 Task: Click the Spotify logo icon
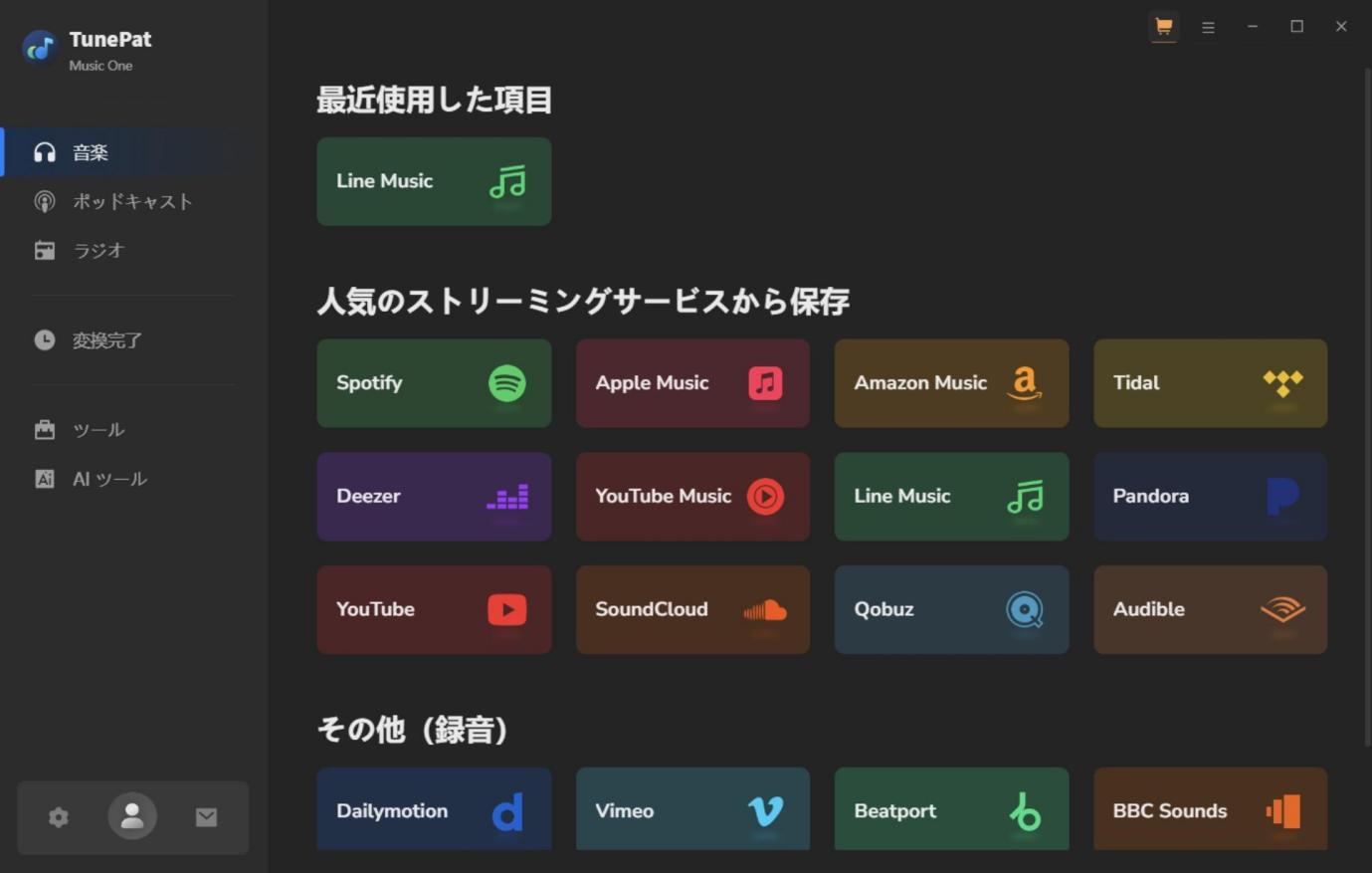click(x=507, y=383)
